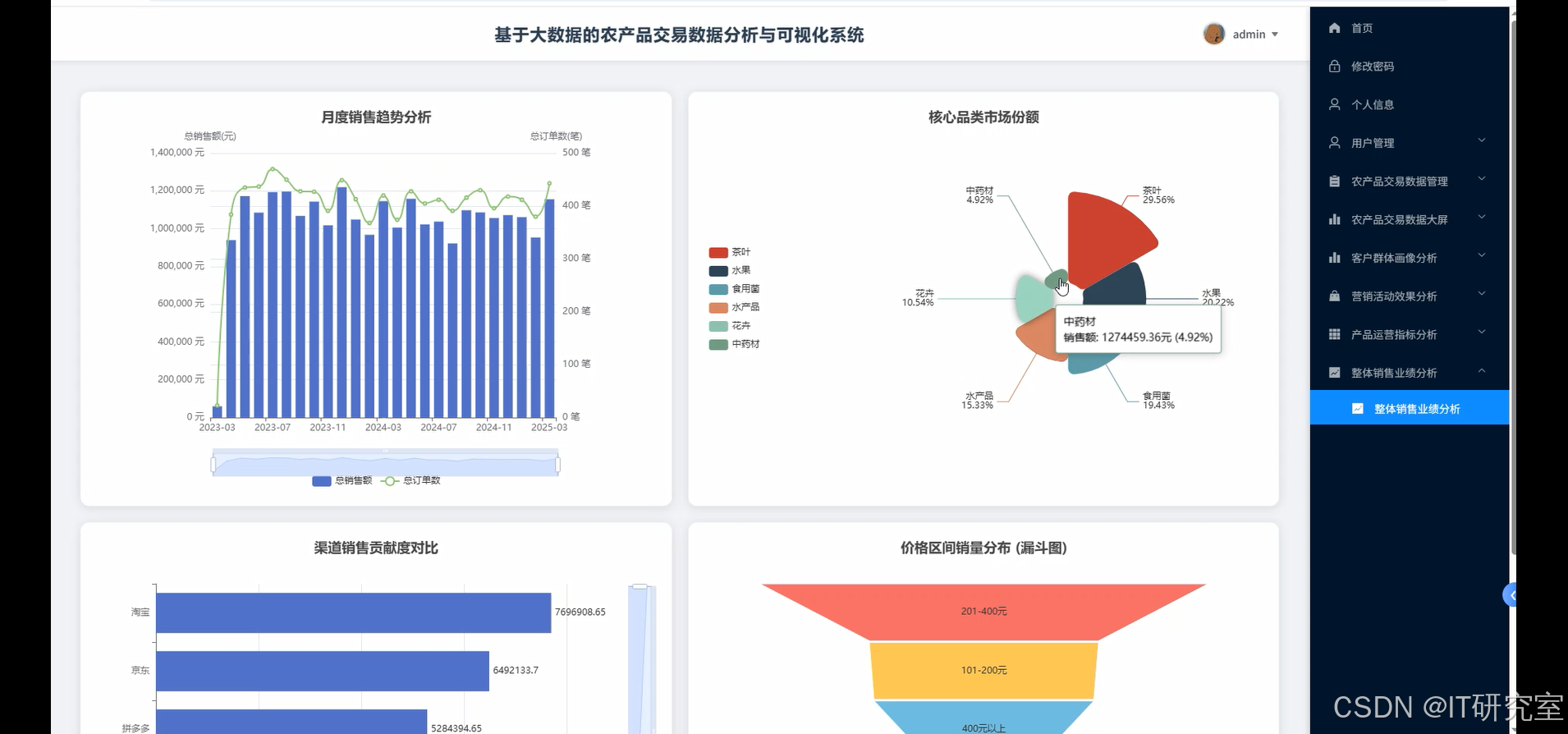Click the right handle of monthly trend zoom slider
Viewport: 1568px width, 734px height.
[x=558, y=465]
